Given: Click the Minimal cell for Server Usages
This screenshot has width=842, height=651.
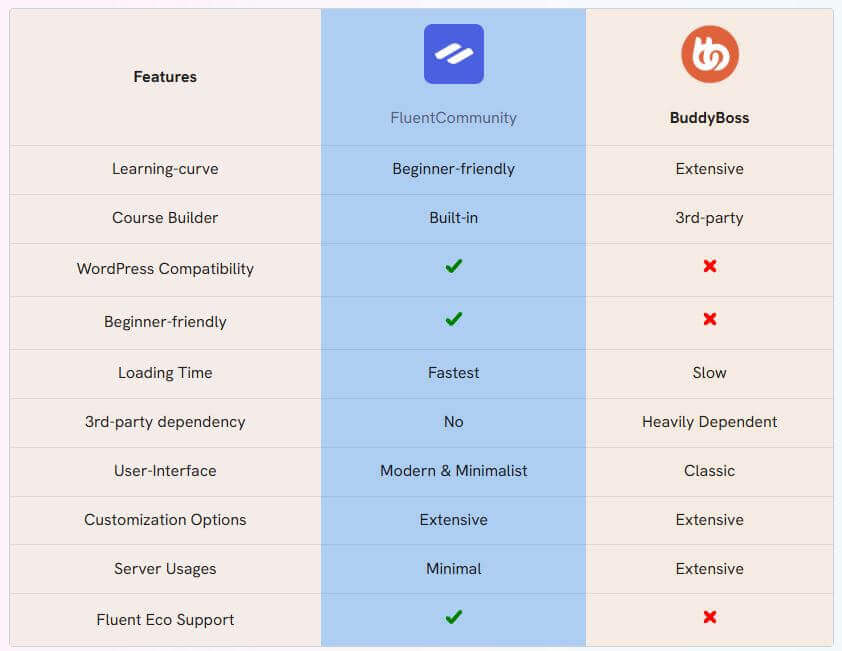Looking at the screenshot, I should click(x=454, y=569).
